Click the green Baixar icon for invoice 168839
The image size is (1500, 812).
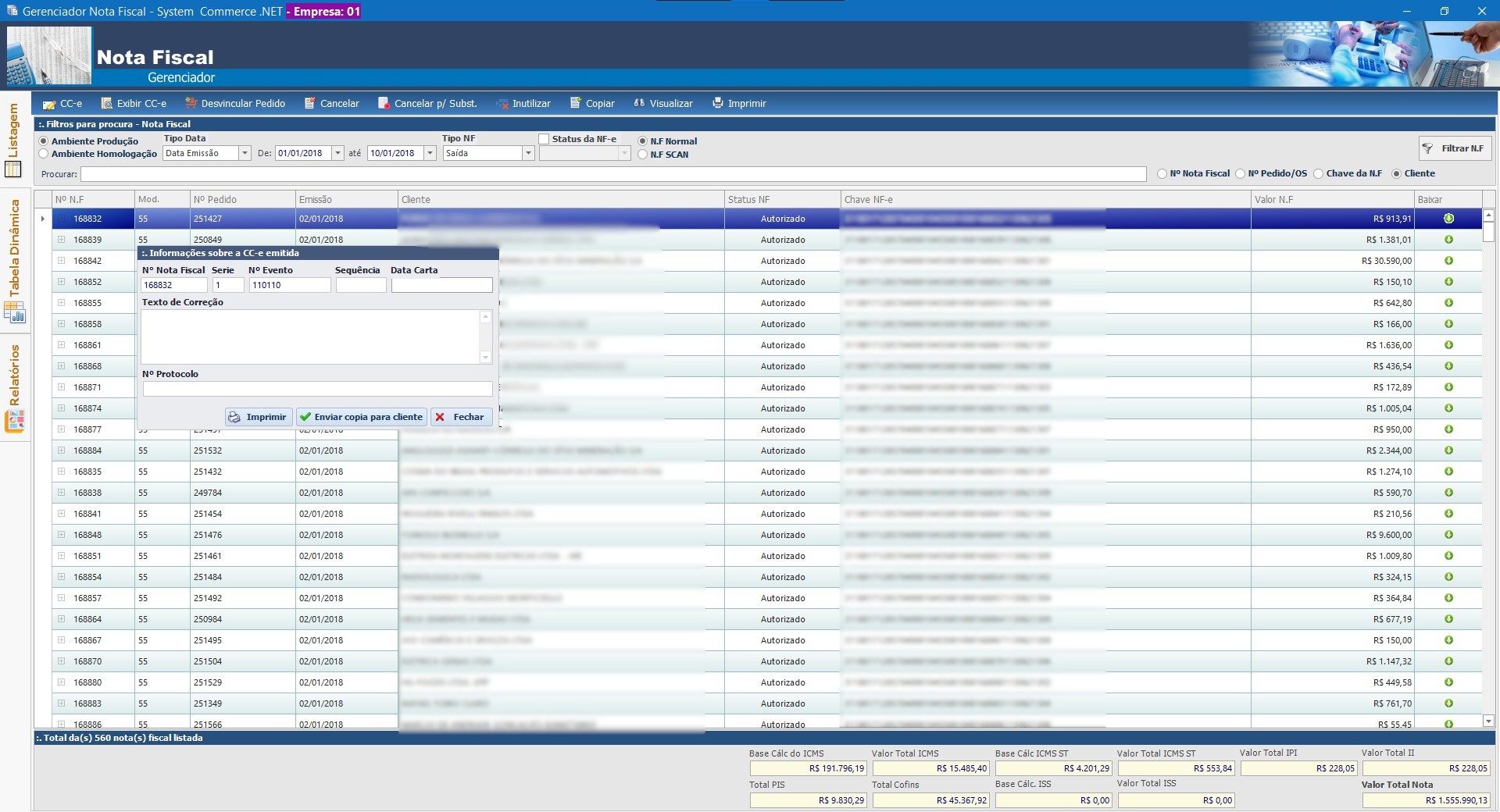[1448, 240]
